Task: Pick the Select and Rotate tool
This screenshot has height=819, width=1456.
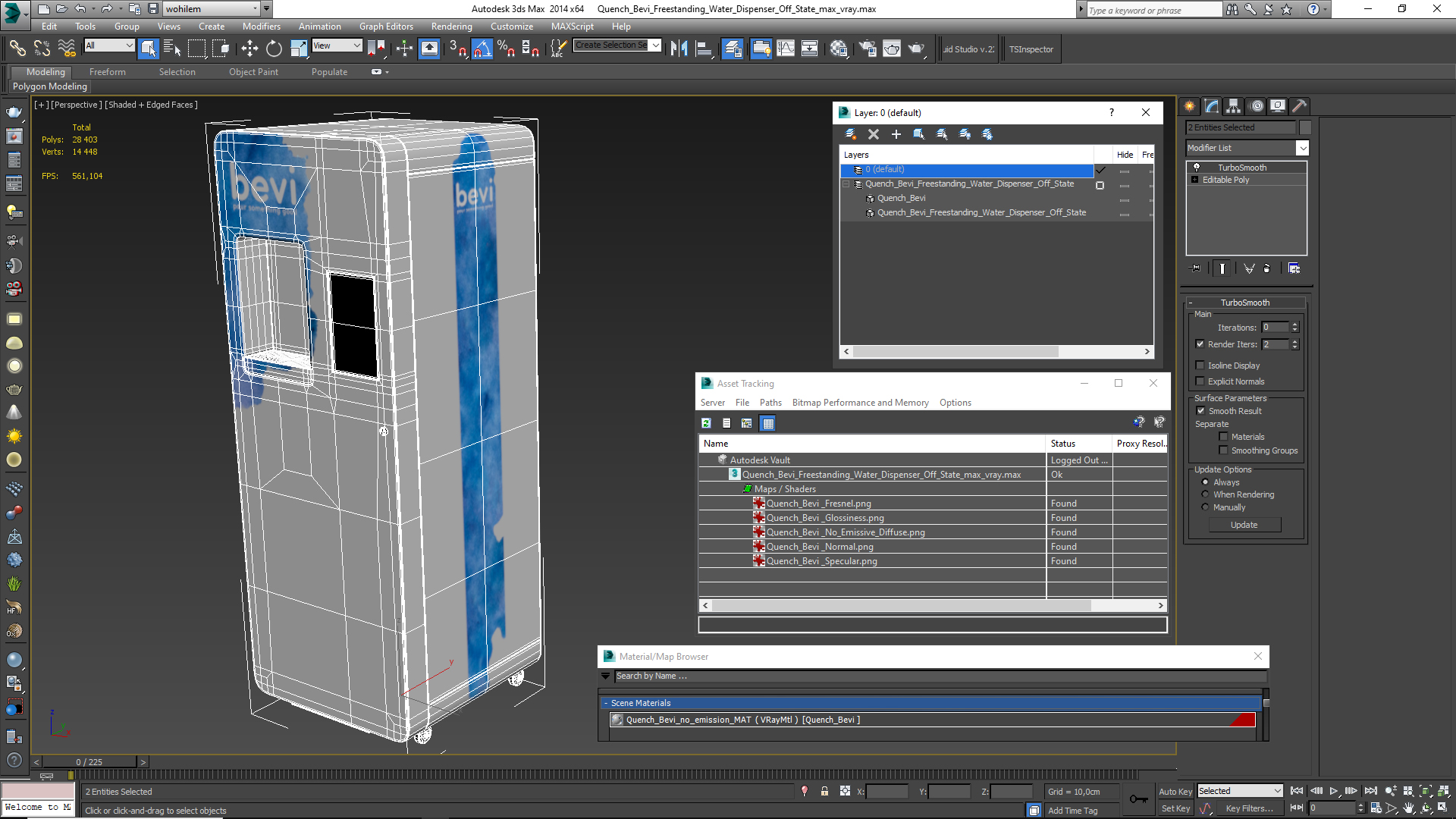Action: (274, 49)
